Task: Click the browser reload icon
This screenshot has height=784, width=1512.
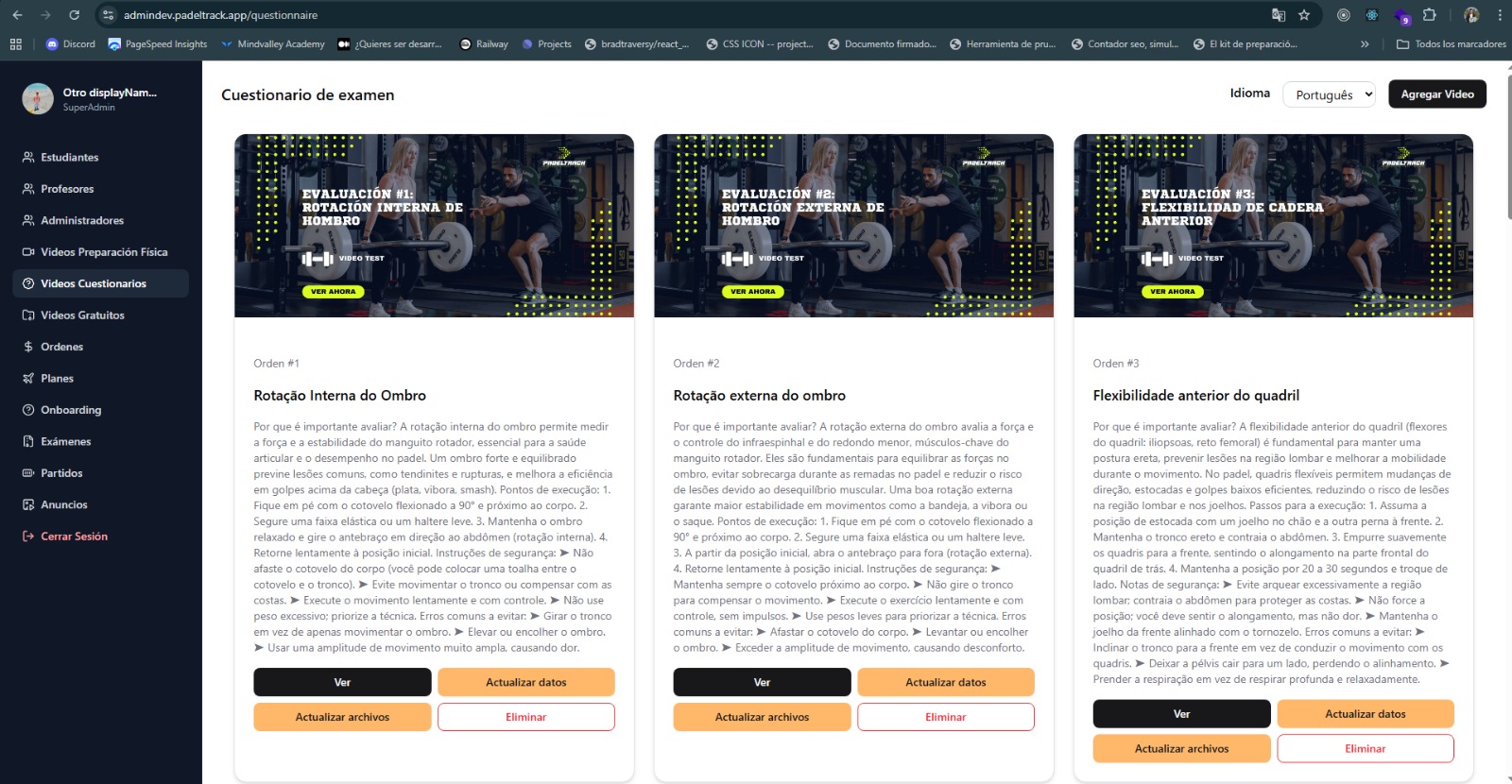Action: (74, 15)
